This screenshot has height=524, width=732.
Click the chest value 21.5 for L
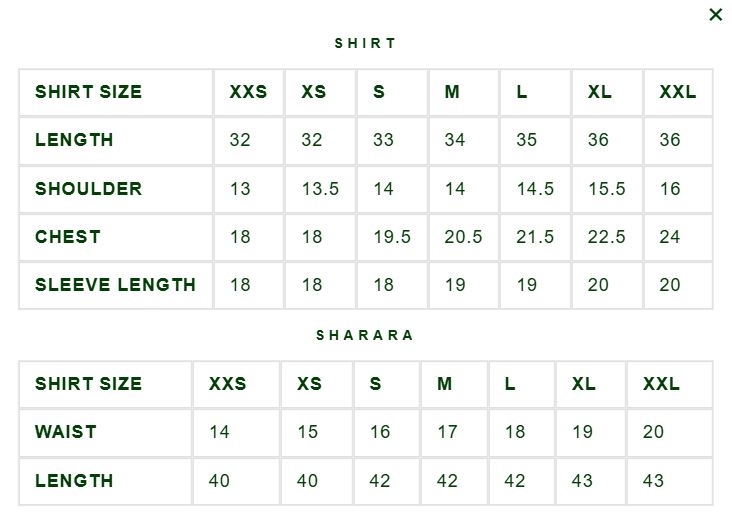point(535,237)
